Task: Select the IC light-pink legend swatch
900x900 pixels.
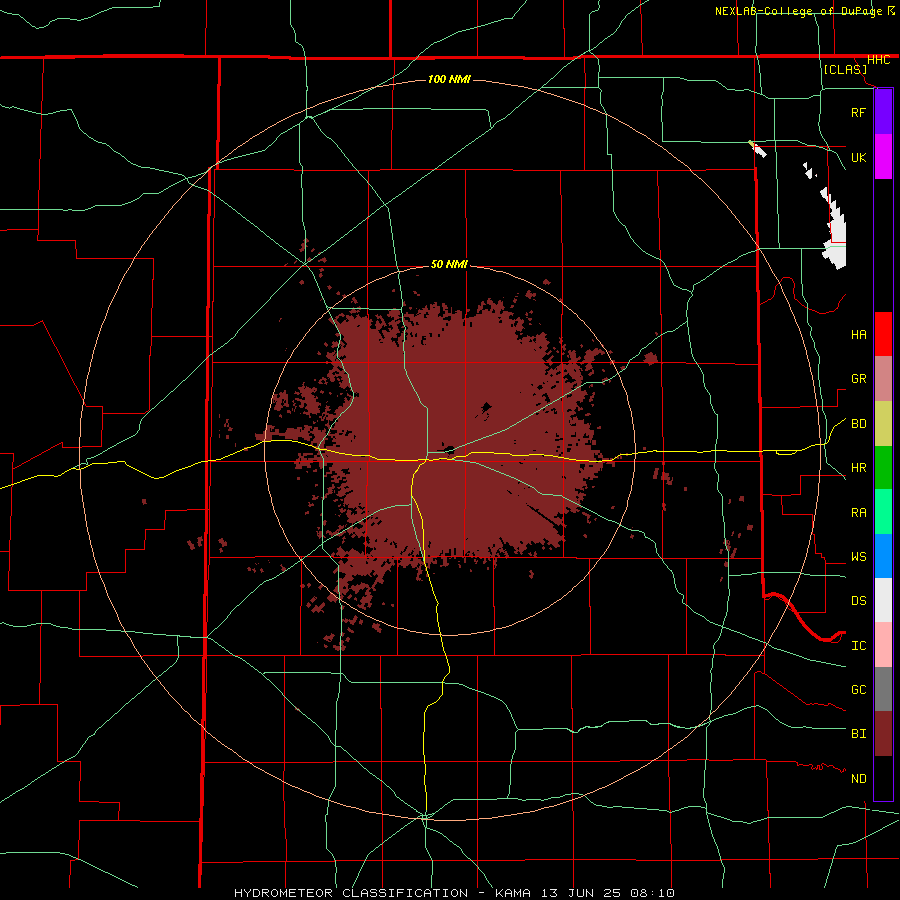Action: point(883,645)
